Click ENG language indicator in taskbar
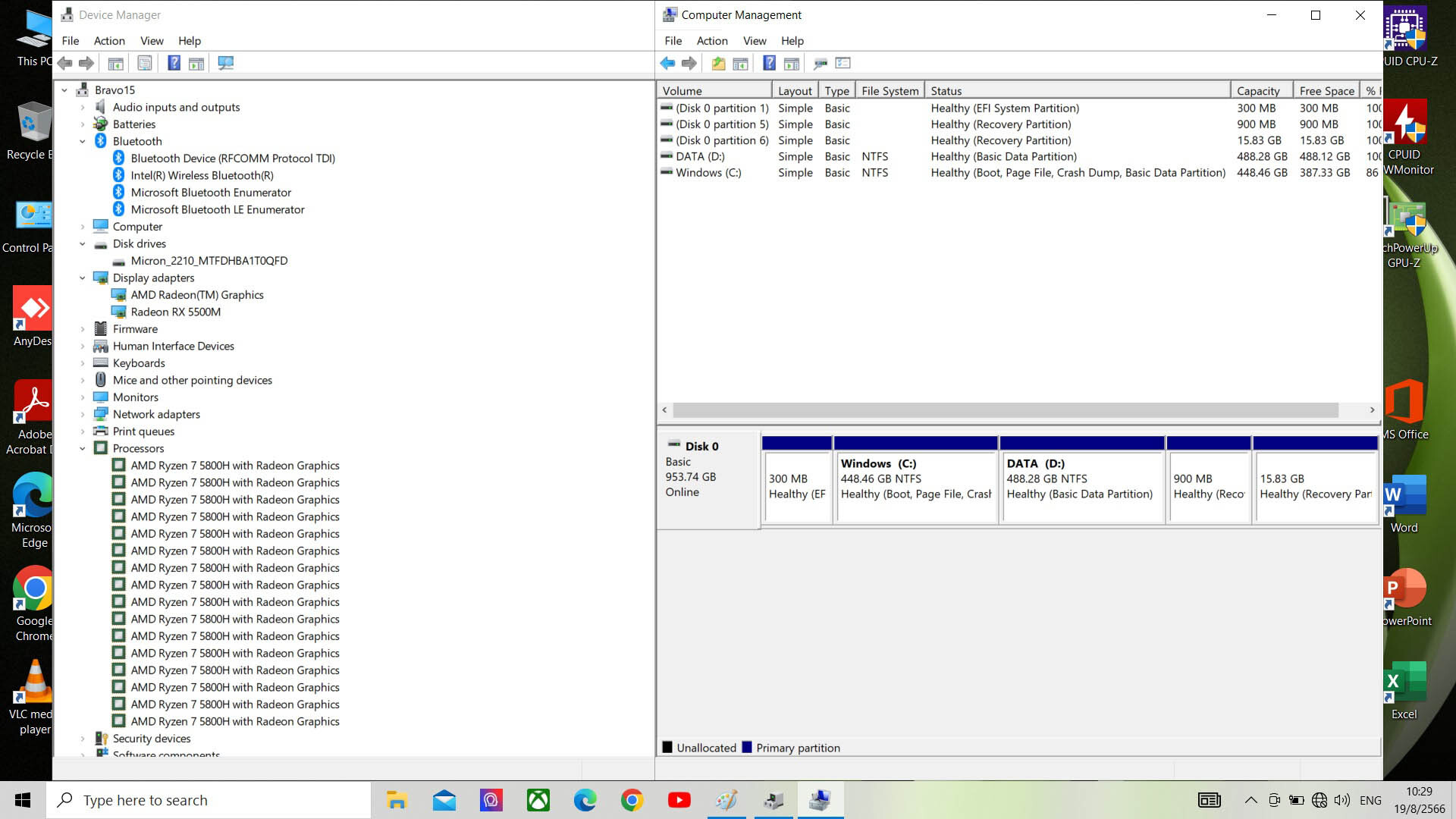The image size is (1456, 819). [1370, 800]
